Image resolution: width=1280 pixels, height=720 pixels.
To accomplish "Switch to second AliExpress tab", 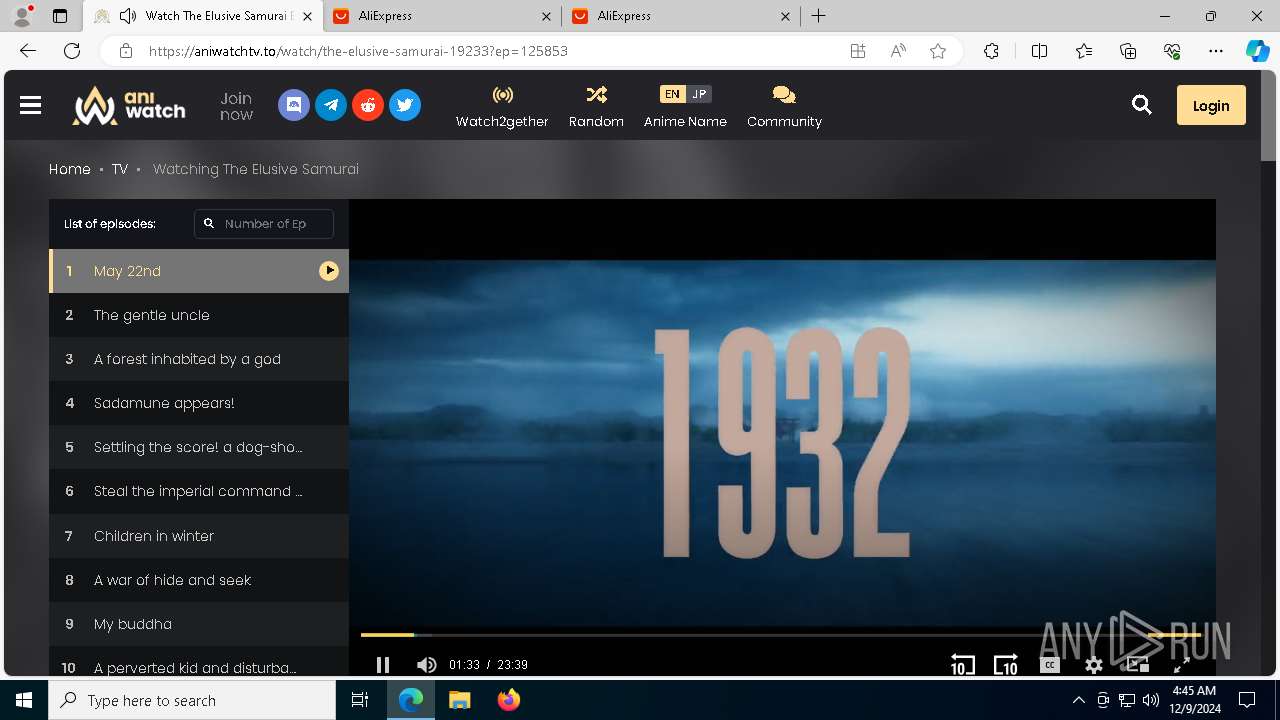I will (x=680, y=16).
